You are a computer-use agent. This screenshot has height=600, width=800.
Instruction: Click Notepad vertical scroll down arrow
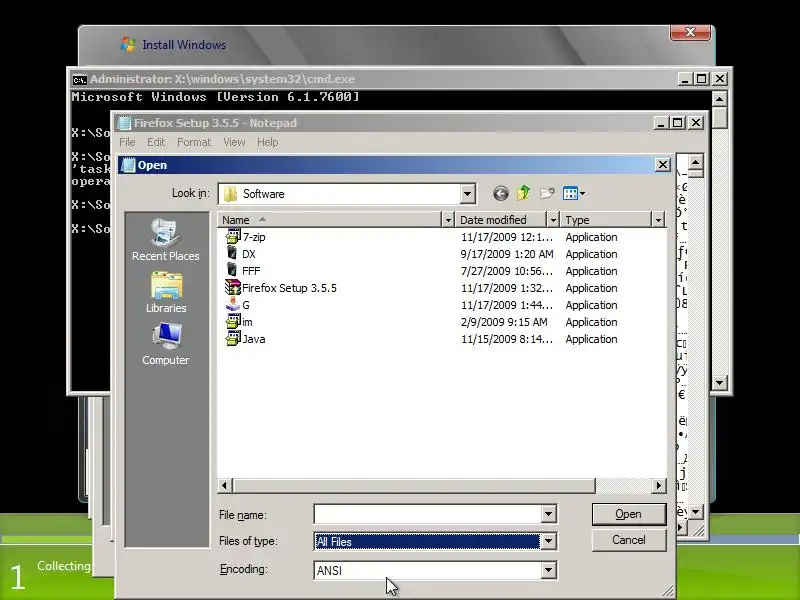point(695,511)
